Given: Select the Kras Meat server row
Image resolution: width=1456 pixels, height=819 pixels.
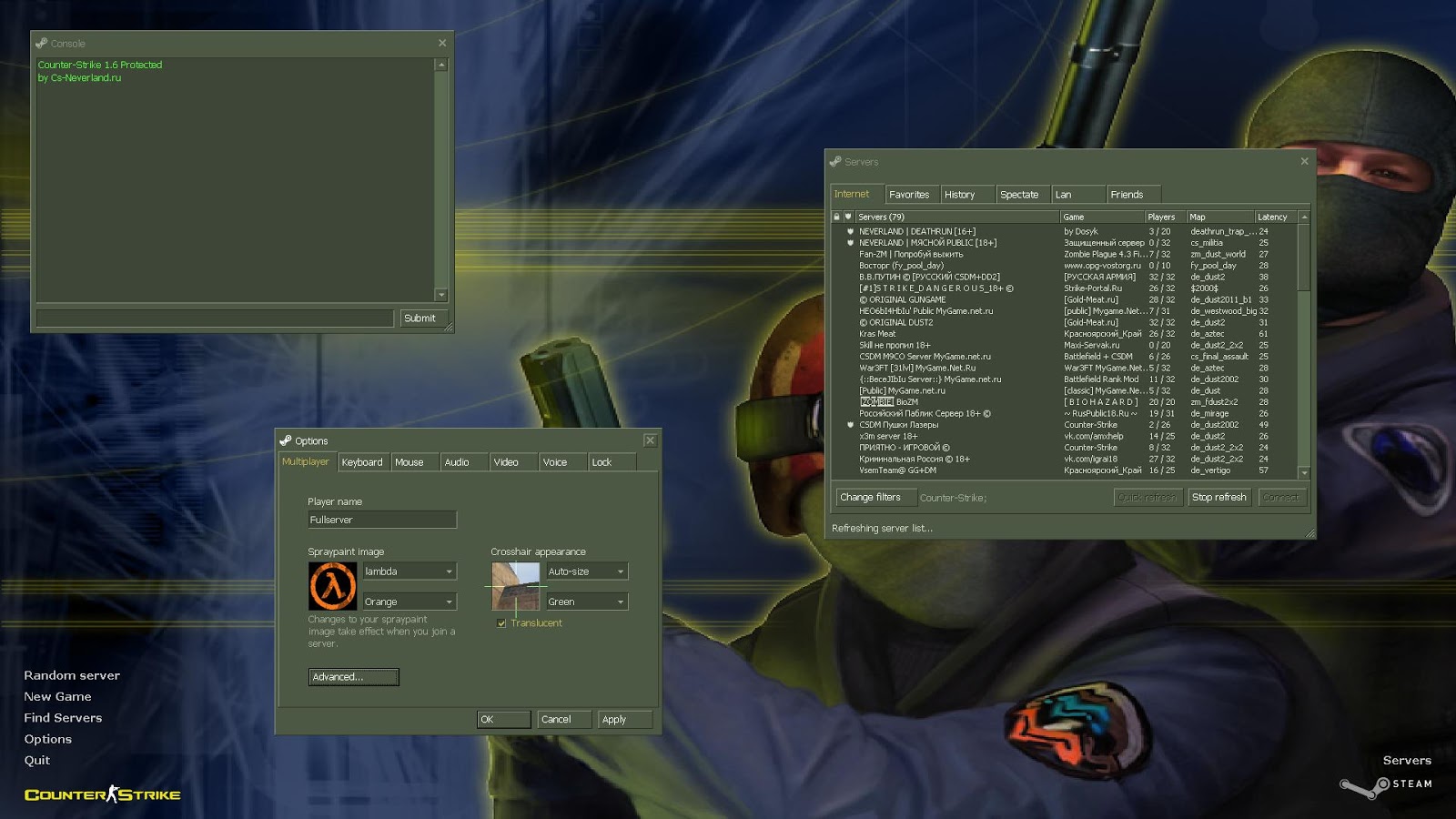Looking at the screenshot, I should tap(1065, 334).
